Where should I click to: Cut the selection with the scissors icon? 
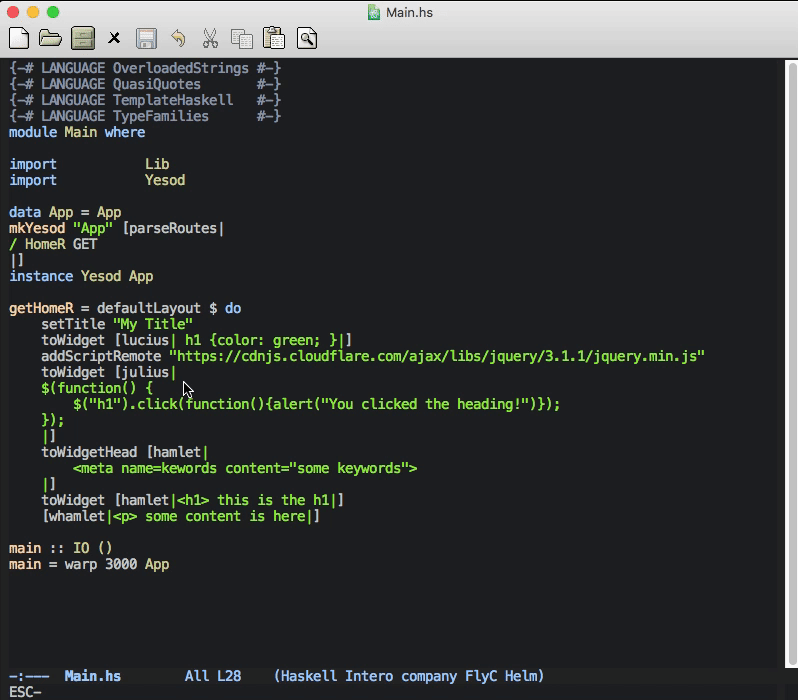210,39
